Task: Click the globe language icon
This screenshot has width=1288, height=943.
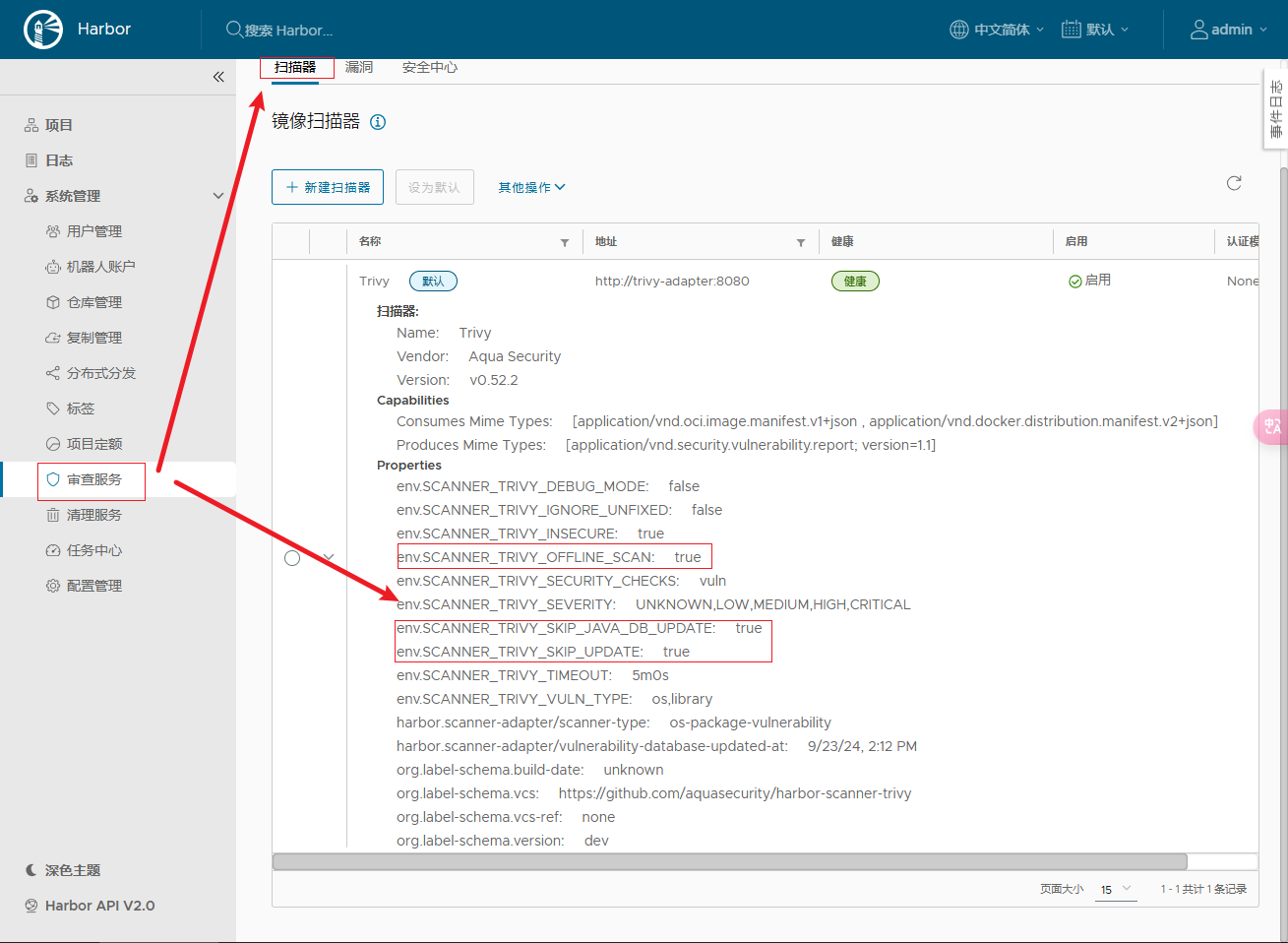Action: point(959,30)
